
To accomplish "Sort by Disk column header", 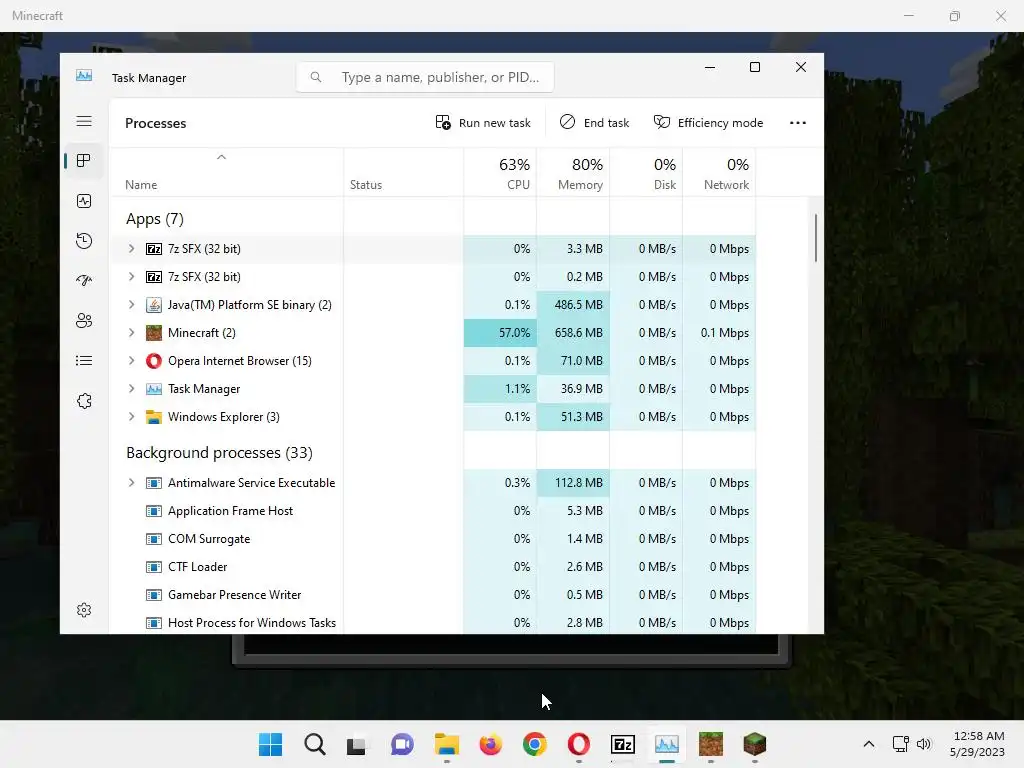I will pos(647,172).
